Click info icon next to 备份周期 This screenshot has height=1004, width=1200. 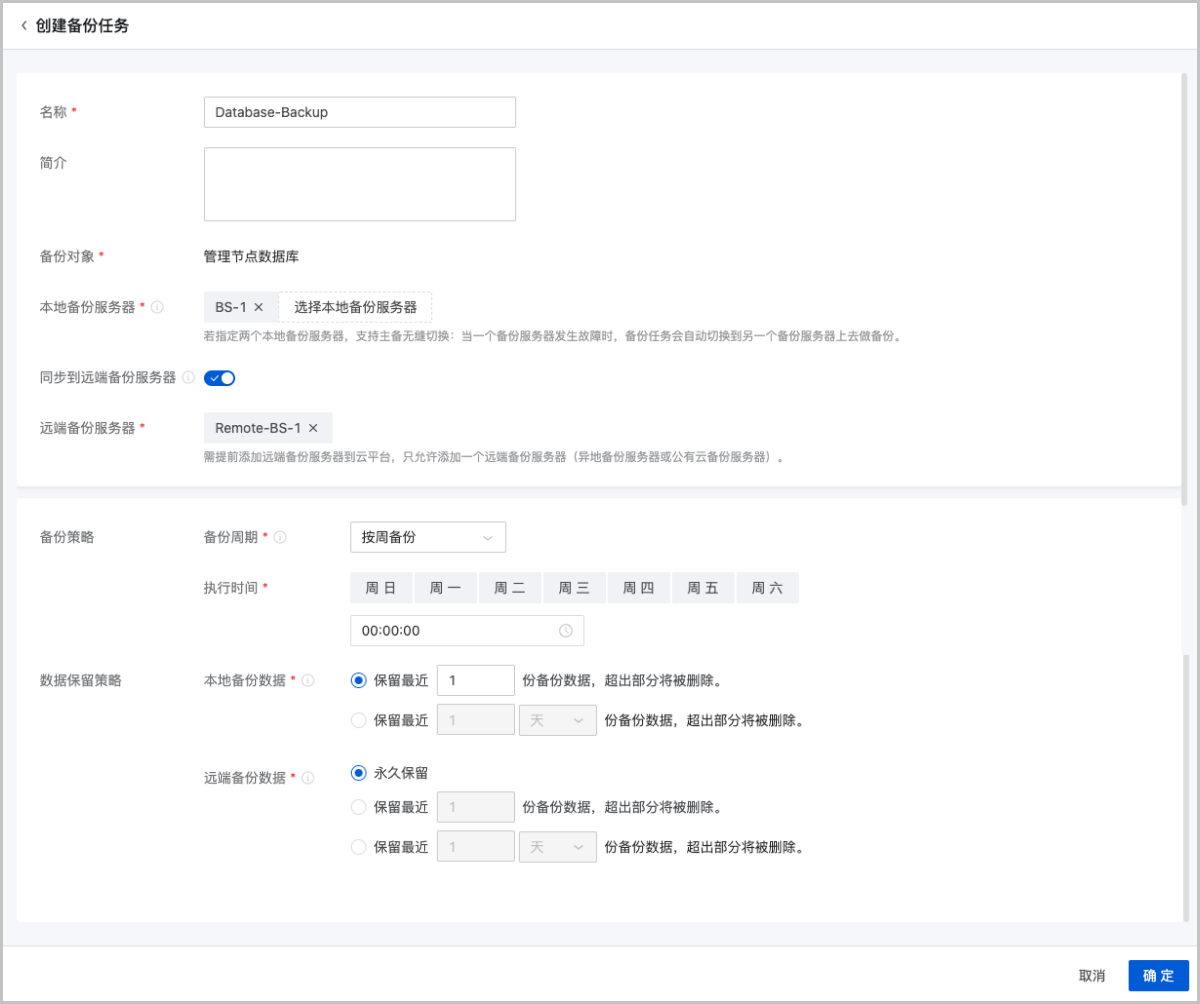coord(280,537)
